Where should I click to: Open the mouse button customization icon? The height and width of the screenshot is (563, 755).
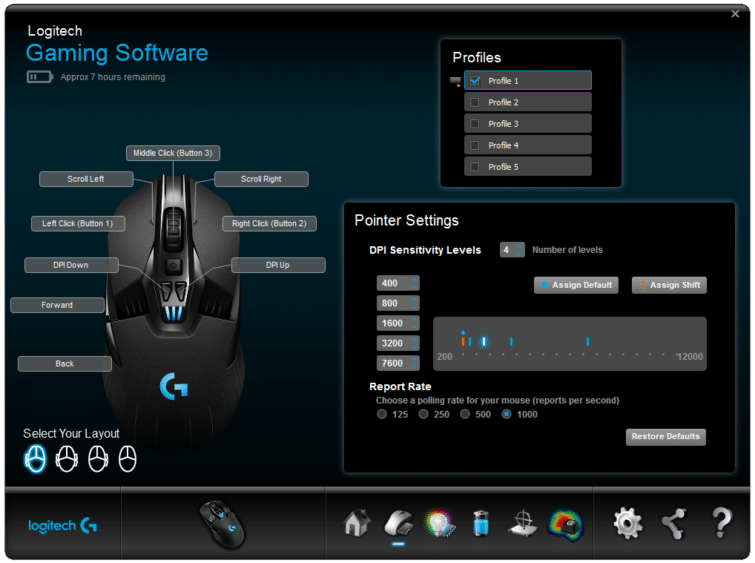click(399, 524)
